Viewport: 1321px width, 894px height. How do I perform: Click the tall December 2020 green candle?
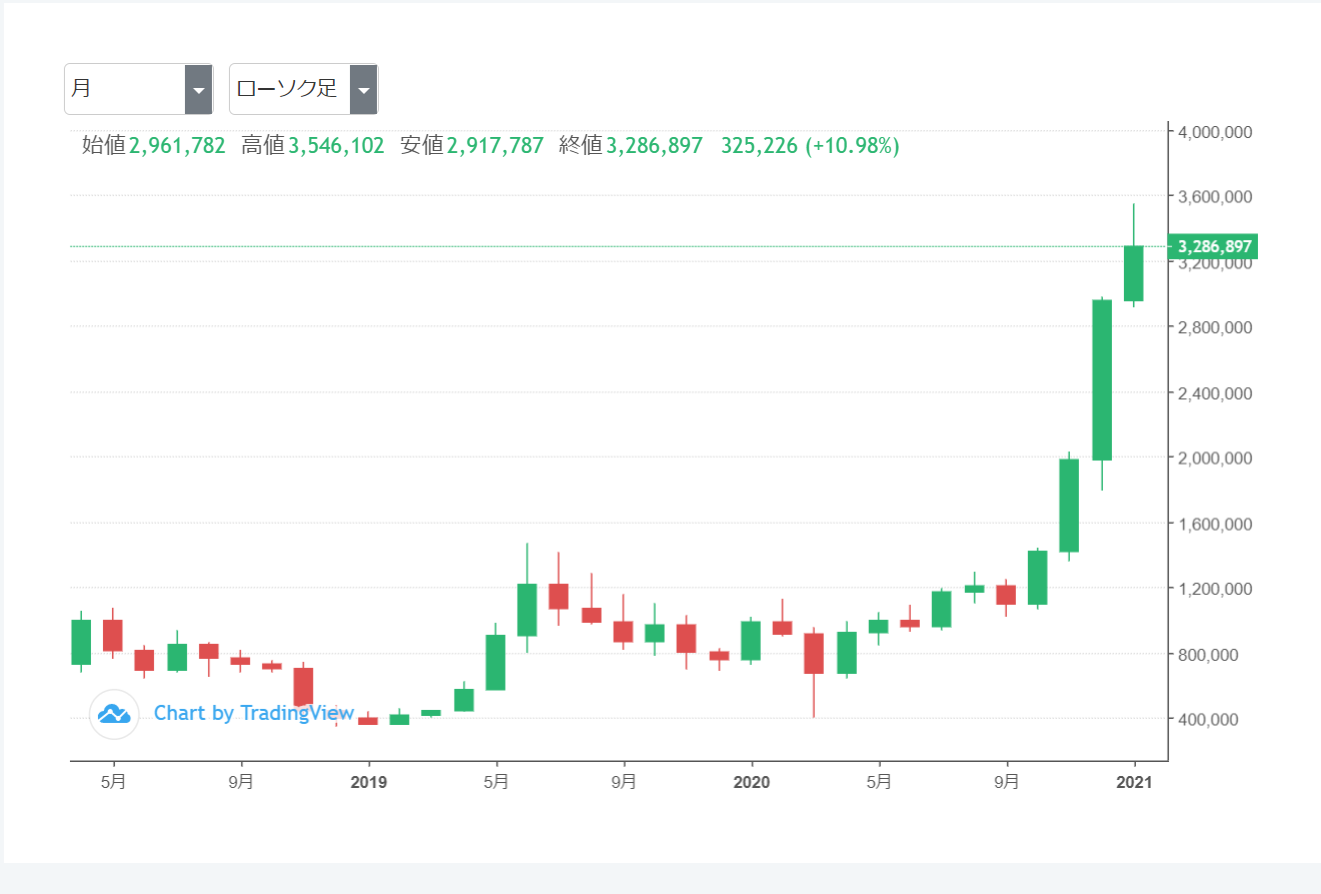(x=1102, y=380)
